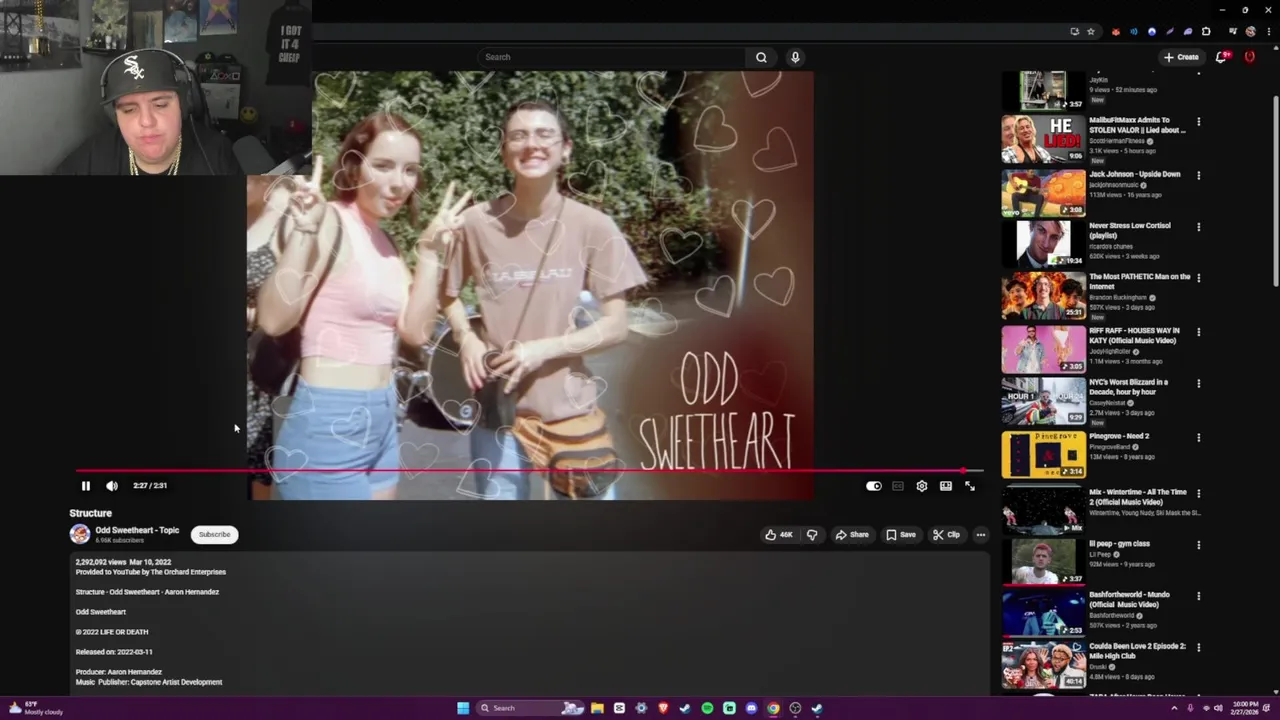The width and height of the screenshot is (1280, 720).
Task: Start voice search with microphone
Action: tap(795, 57)
